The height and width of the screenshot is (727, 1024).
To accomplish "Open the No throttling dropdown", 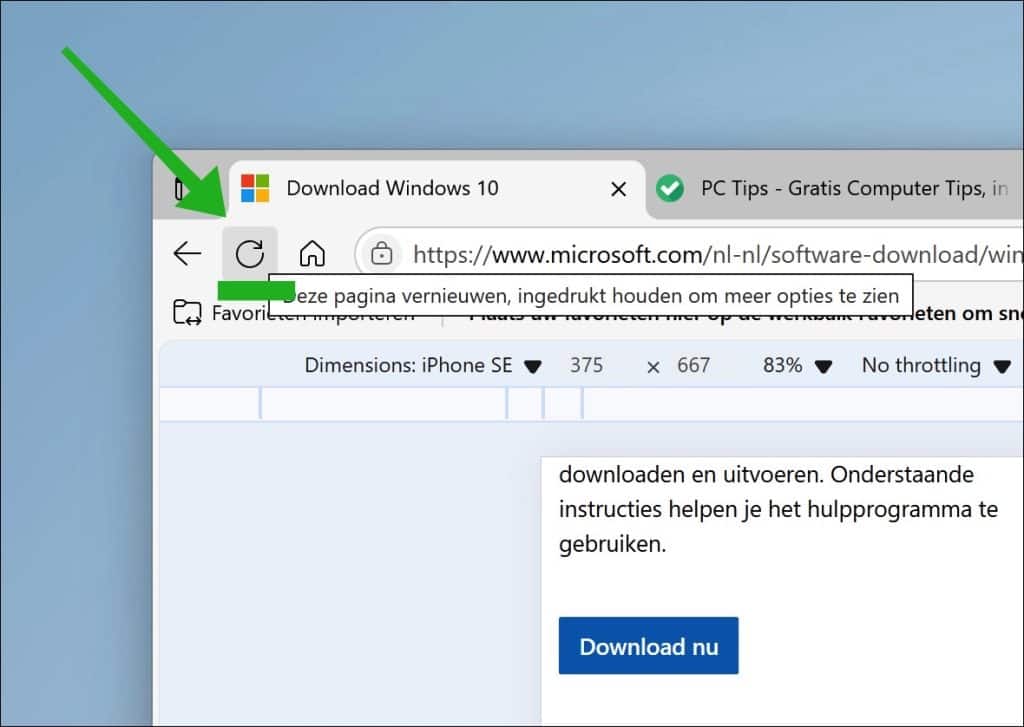I will click(936, 366).
